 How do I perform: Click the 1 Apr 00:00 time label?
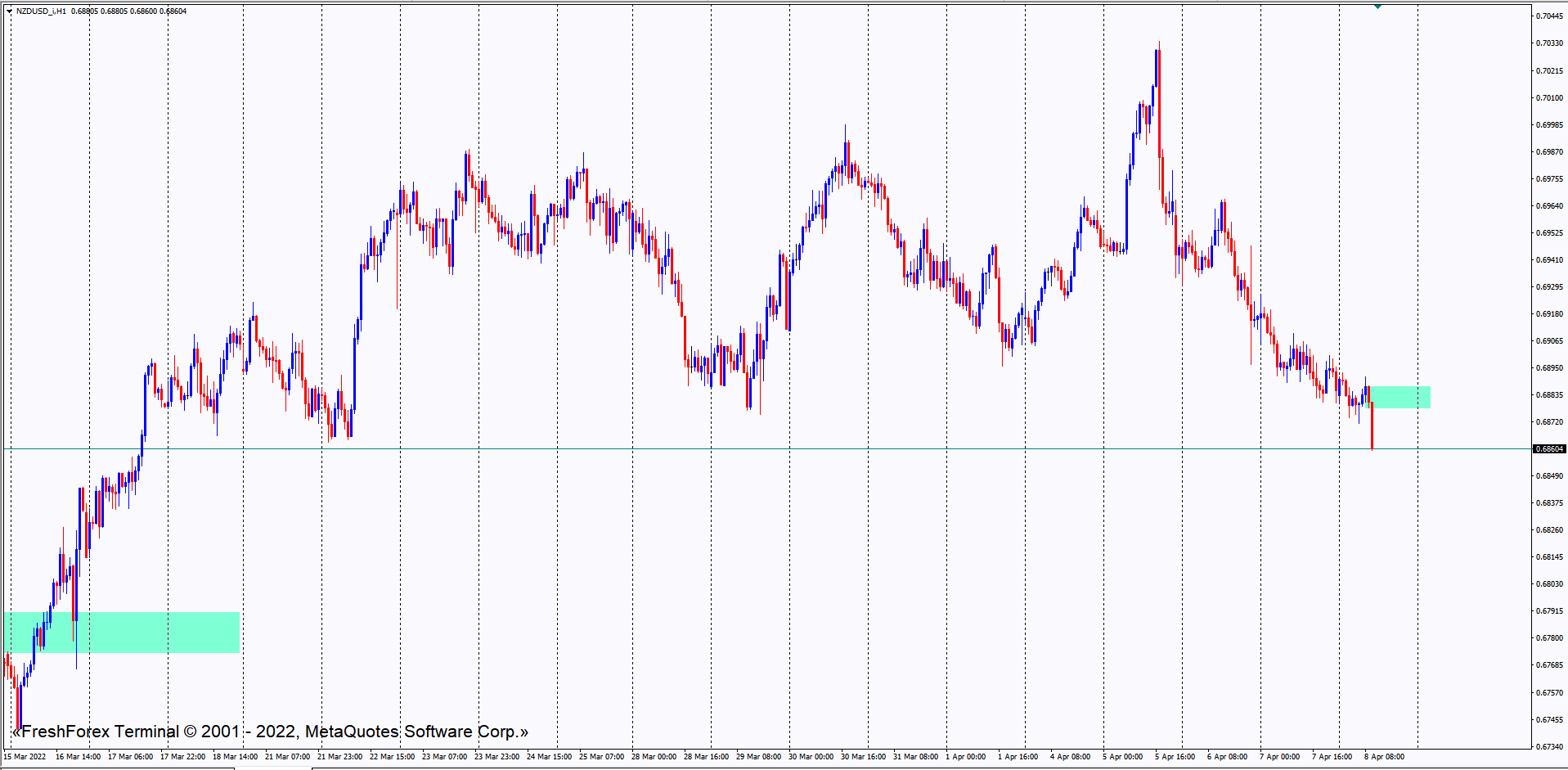coord(965,757)
